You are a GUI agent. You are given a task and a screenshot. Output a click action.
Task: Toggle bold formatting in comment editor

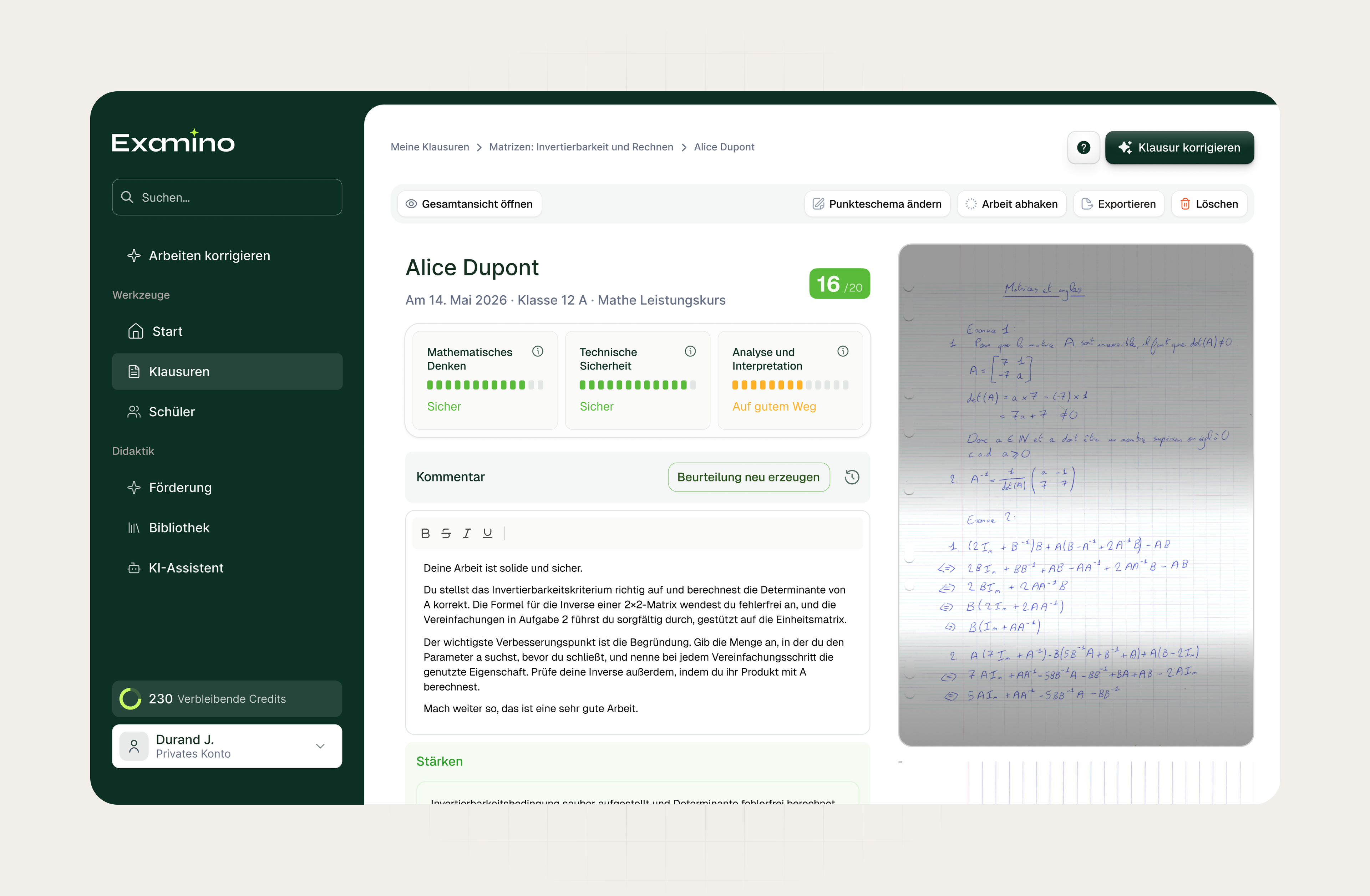pyautogui.click(x=425, y=534)
